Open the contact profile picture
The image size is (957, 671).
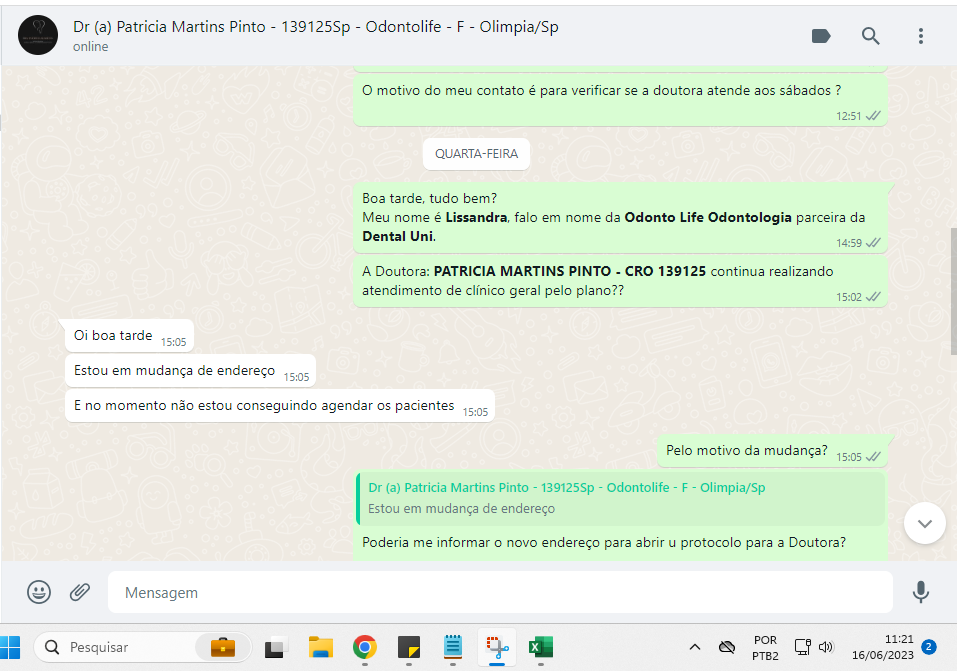click(x=38, y=35)
